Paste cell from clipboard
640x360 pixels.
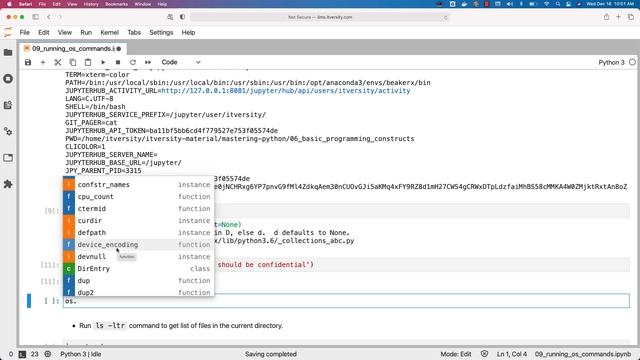[x=88, y=62]
